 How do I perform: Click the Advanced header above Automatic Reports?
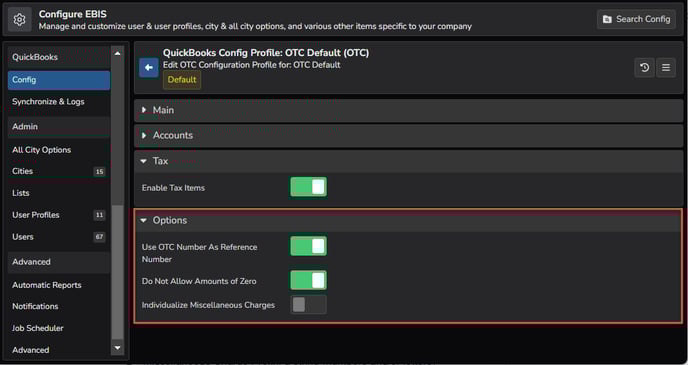(59, 262)
